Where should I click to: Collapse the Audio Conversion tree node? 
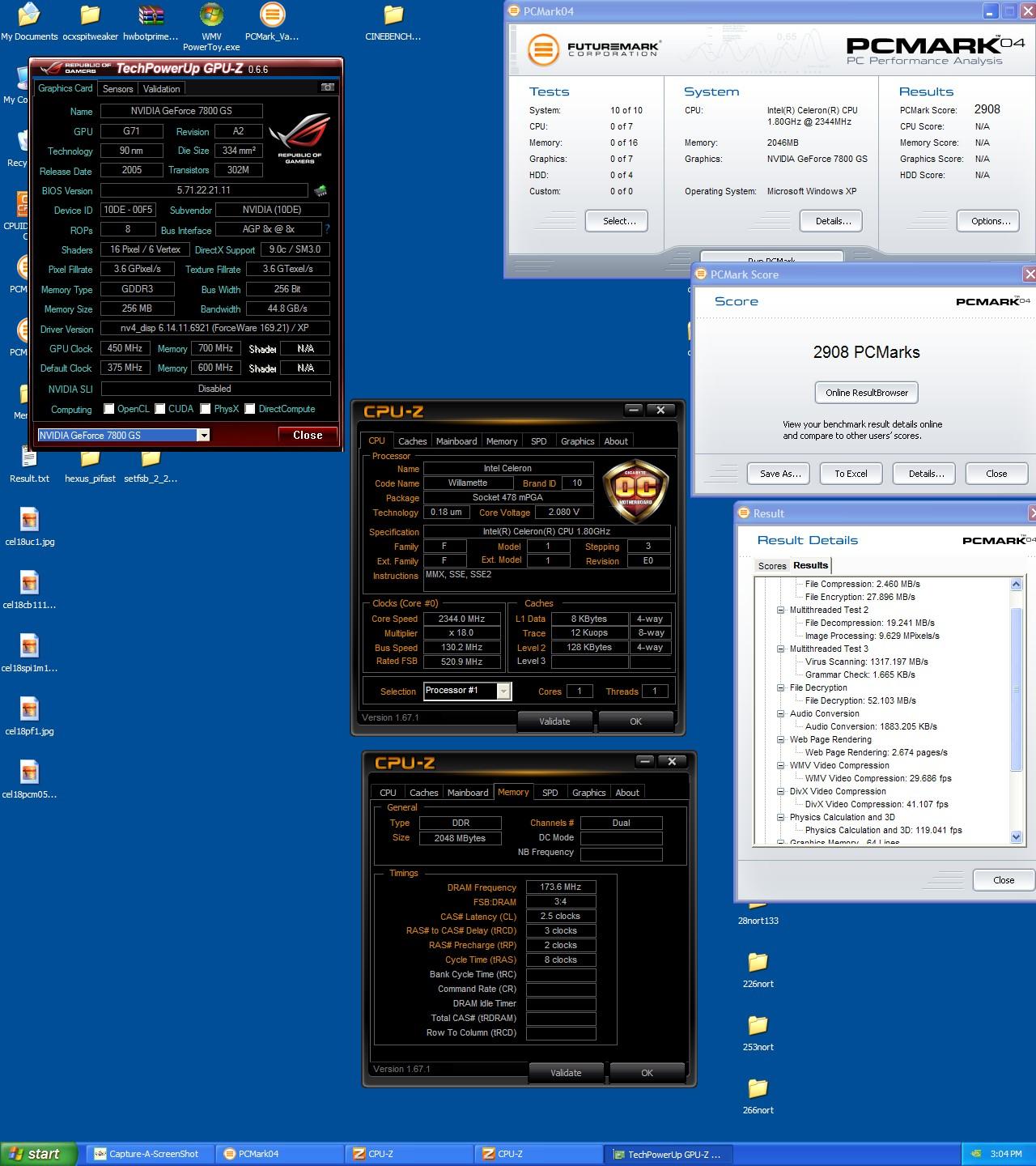pyautogui.click(x=781, y=713)
